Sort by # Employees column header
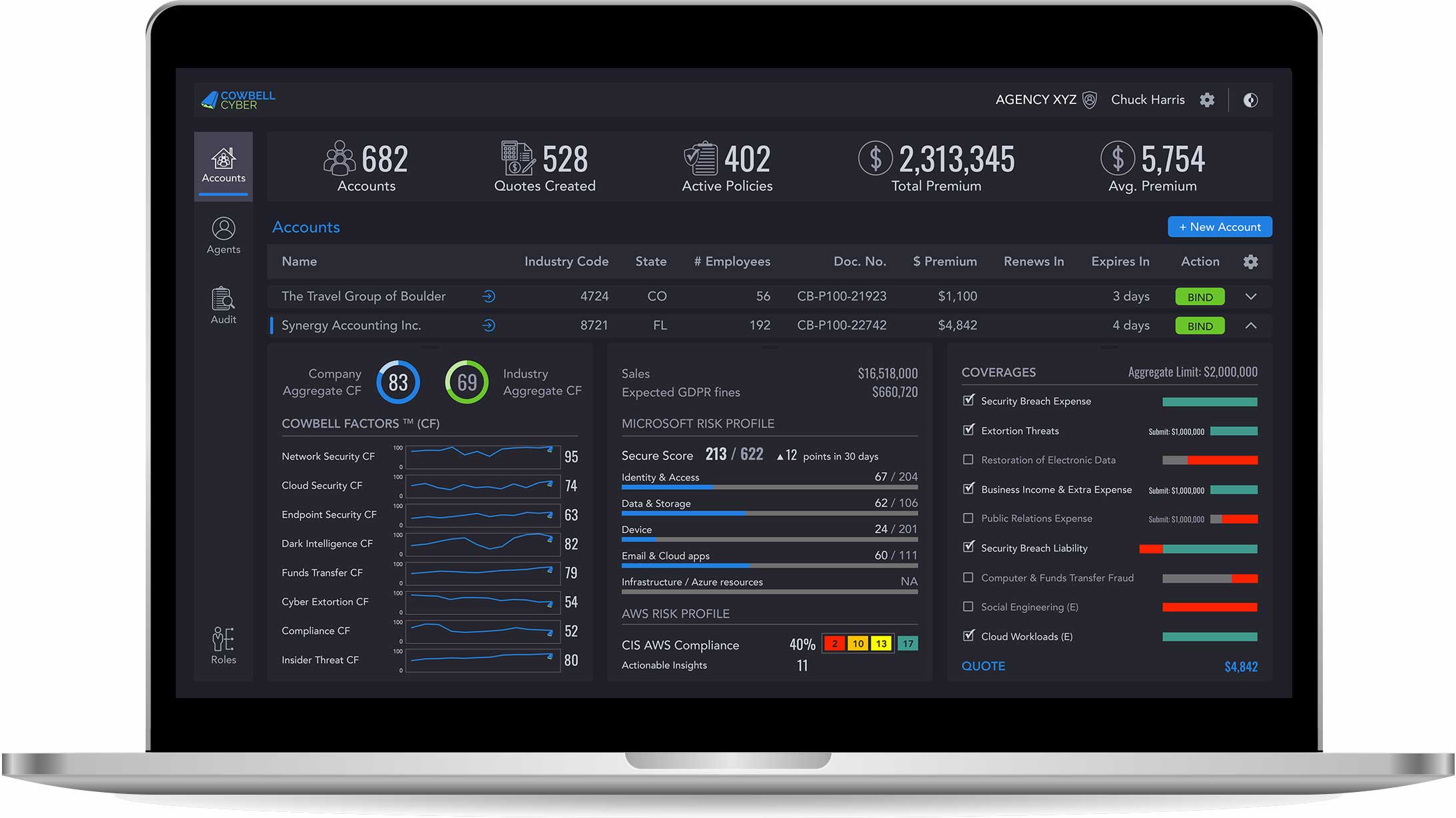 point(732,261)
